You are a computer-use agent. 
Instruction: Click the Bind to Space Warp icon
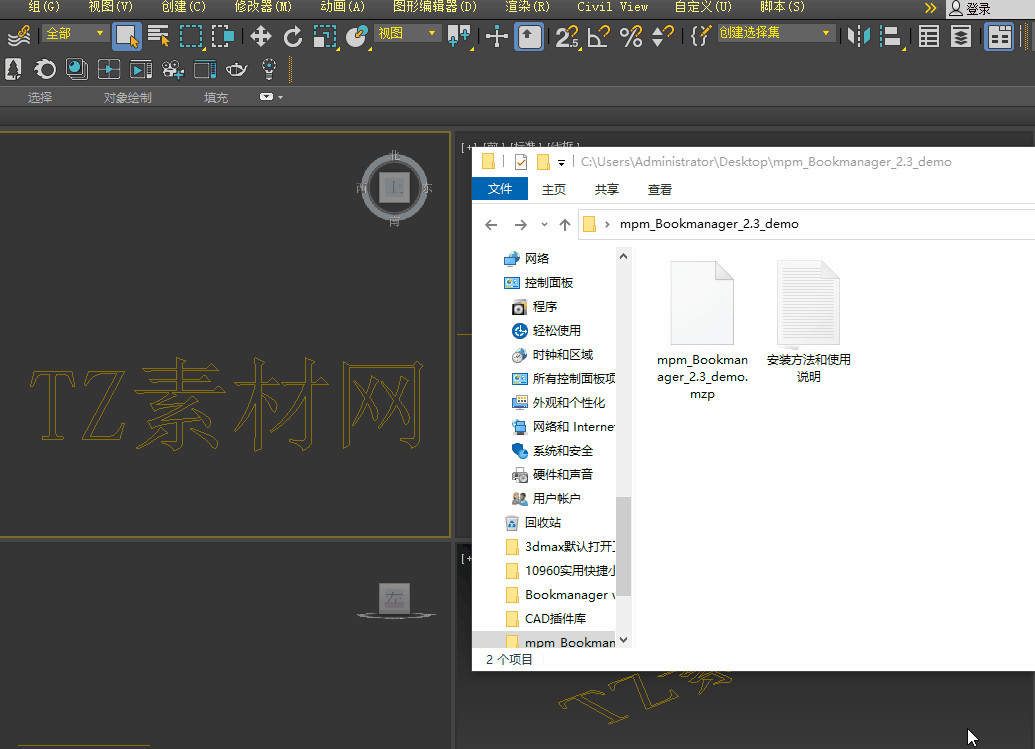coord(18,36)
